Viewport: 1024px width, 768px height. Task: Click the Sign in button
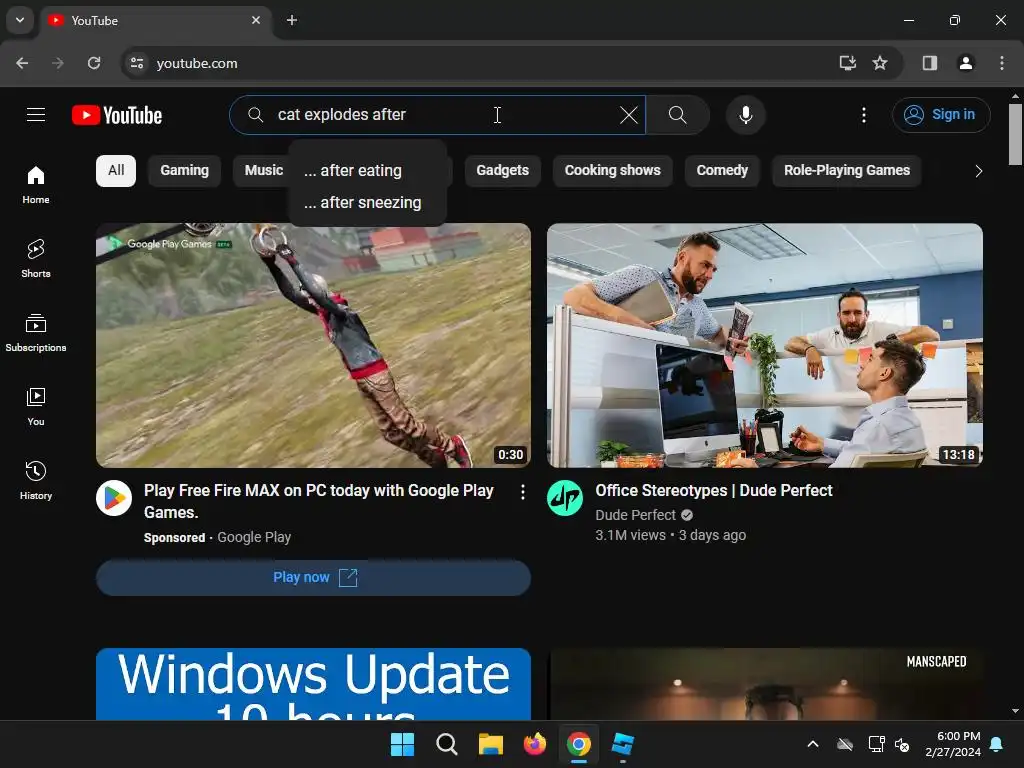[940, 115]
